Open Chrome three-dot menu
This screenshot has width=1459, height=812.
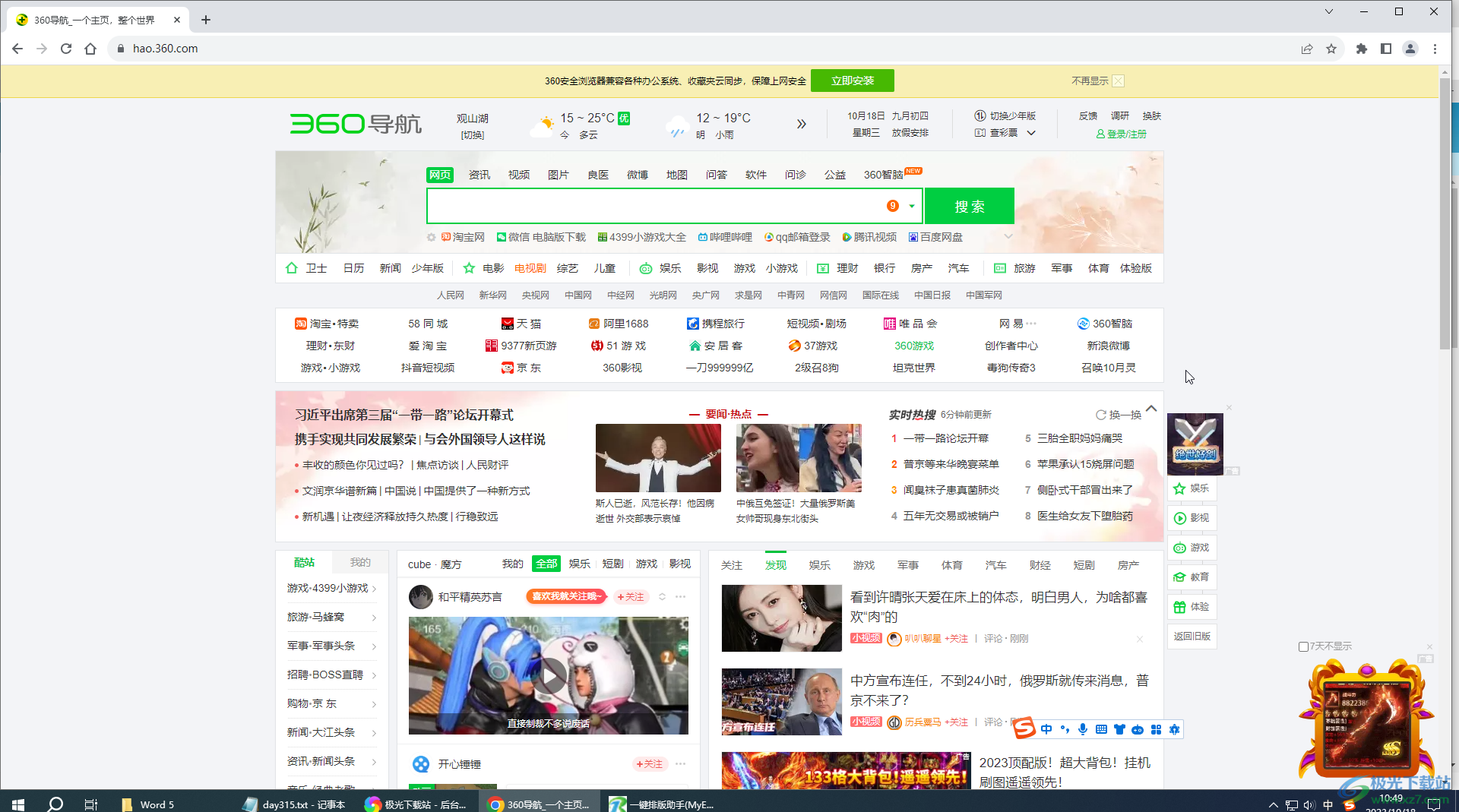click(1435, 49)
